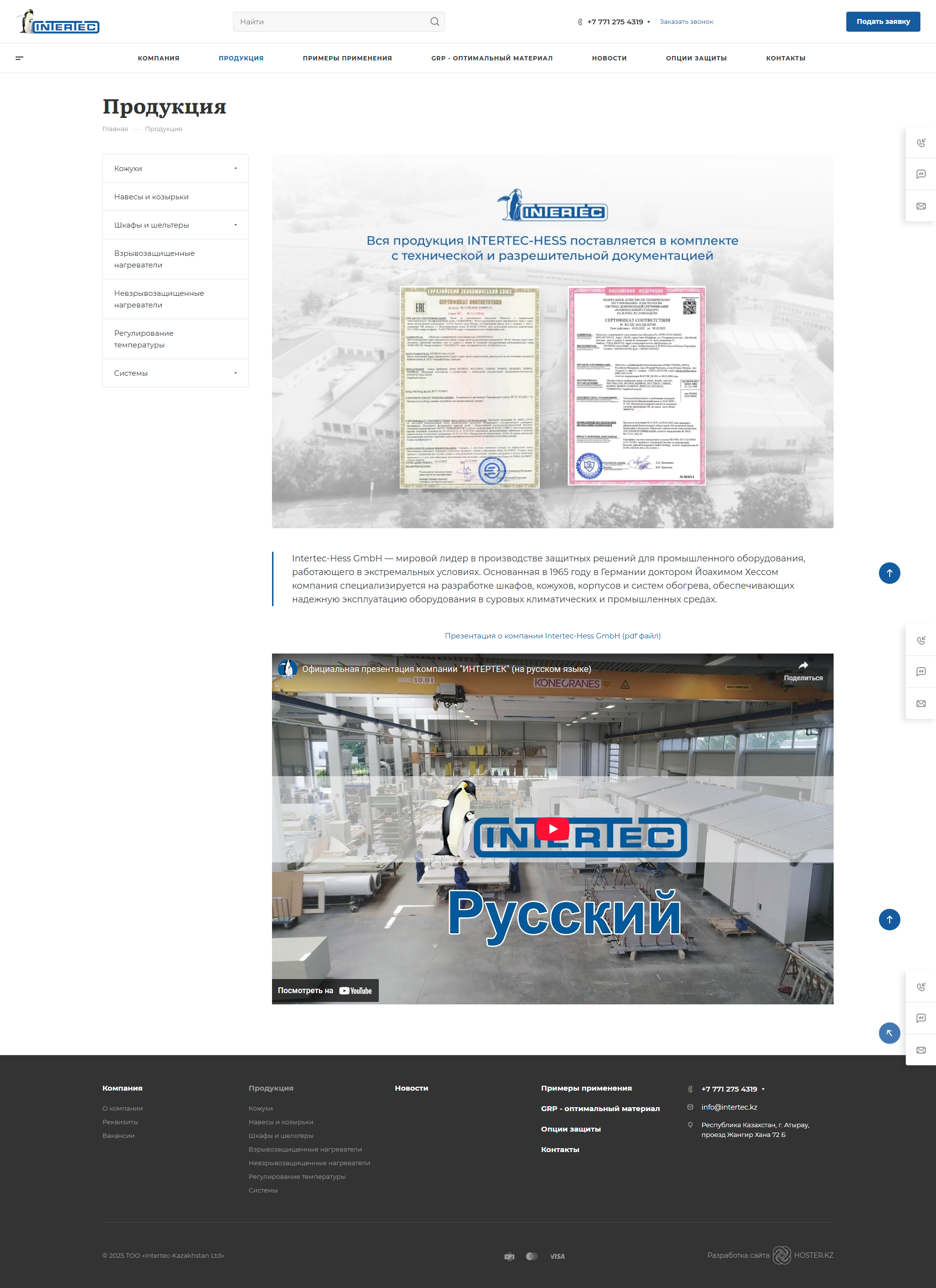
Task: Select the Системы sidebar category label
Action: [x=131, y=373]
